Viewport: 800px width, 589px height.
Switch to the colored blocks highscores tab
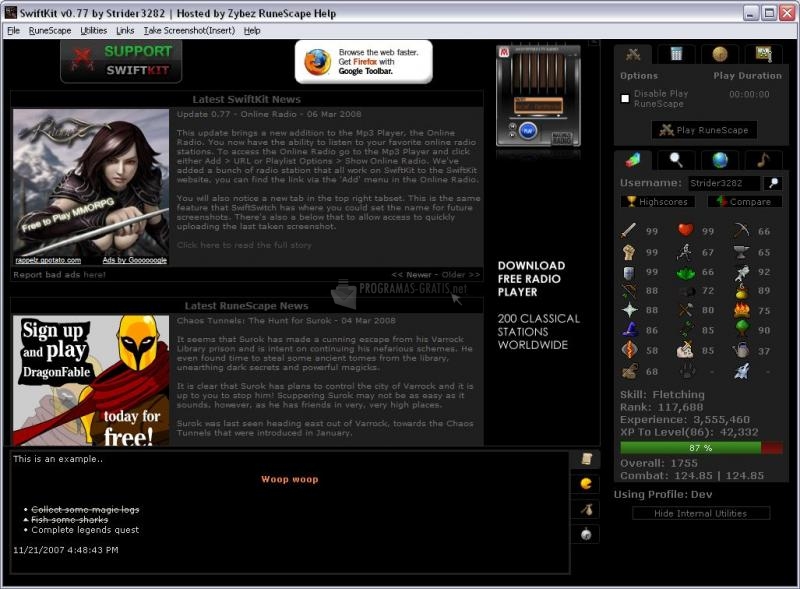(633, 160)
